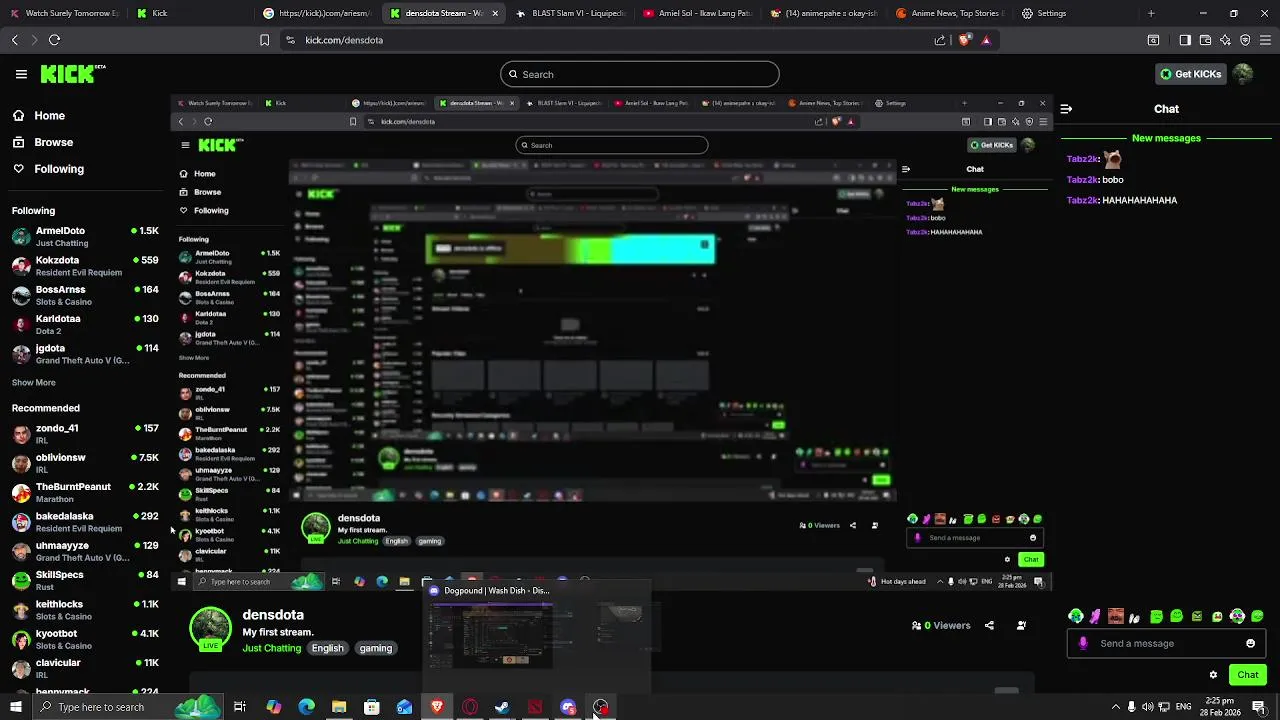Open clavicular IRL channel
The width and height of the screenshot is (1280, 720).
click(85, 668)
